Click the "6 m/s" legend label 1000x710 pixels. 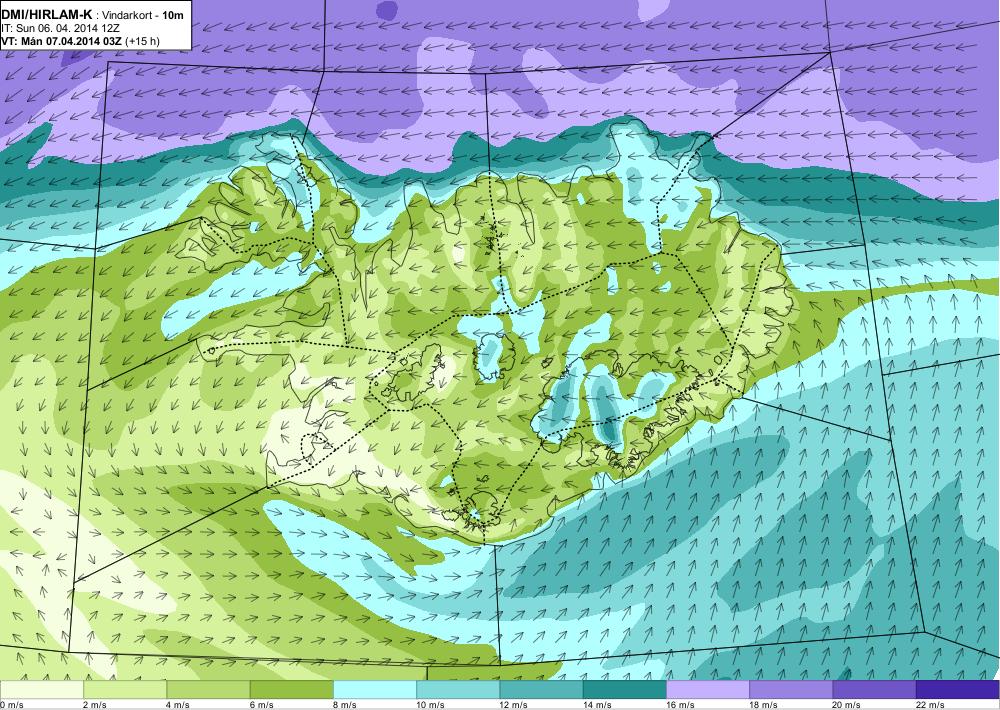point(261,705)
